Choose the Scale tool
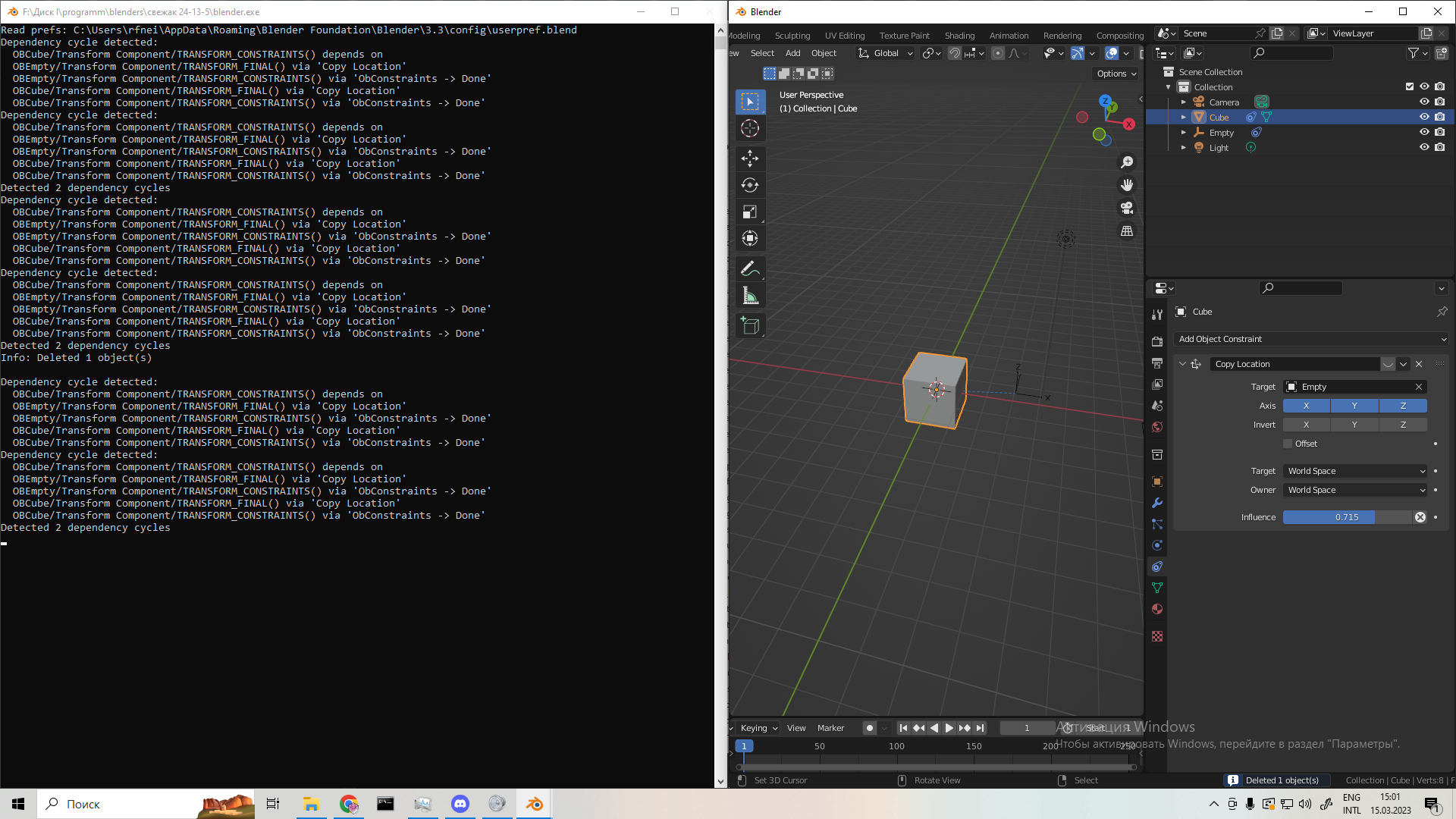 tap(749, 212)
